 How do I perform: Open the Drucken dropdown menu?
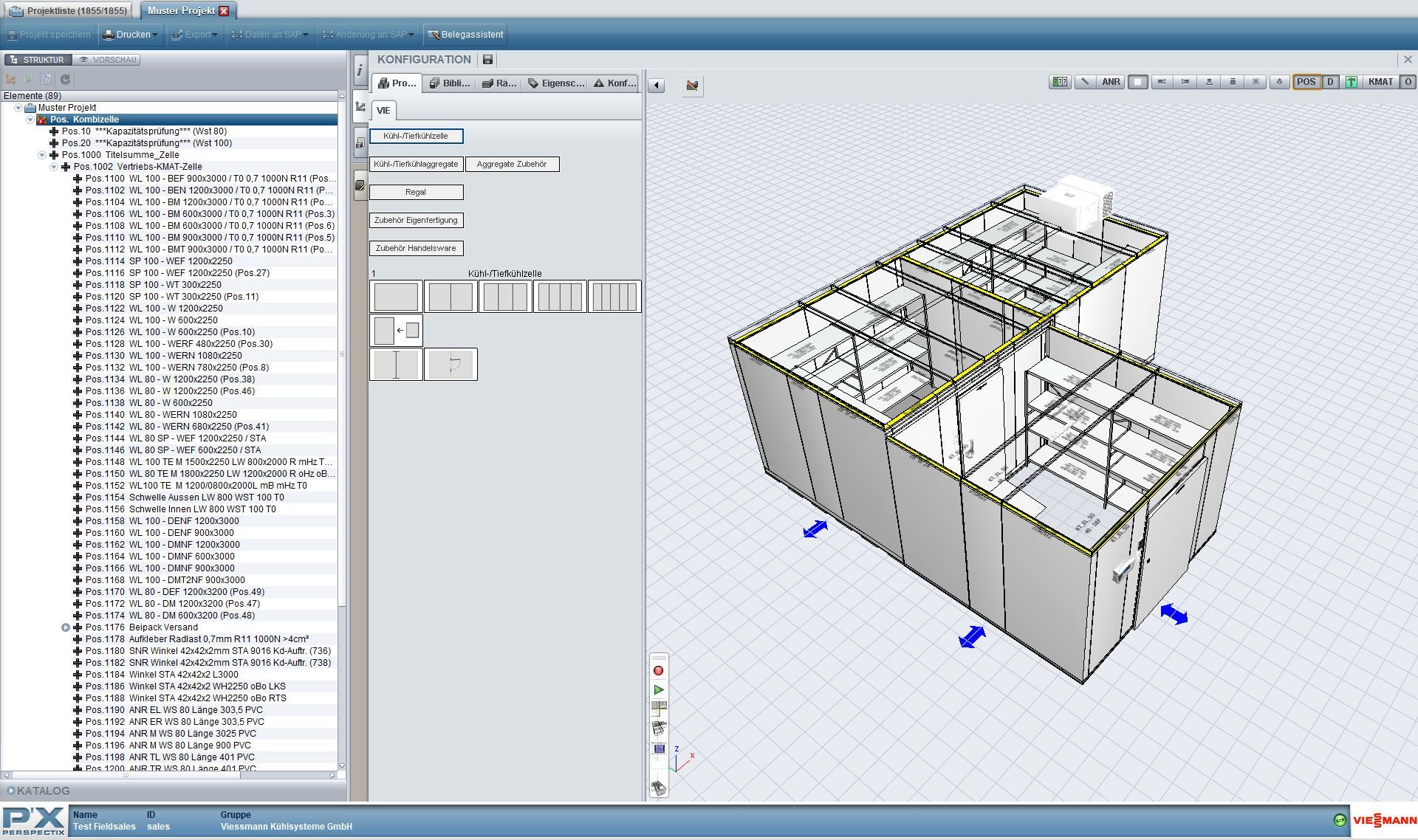[130, 35]
